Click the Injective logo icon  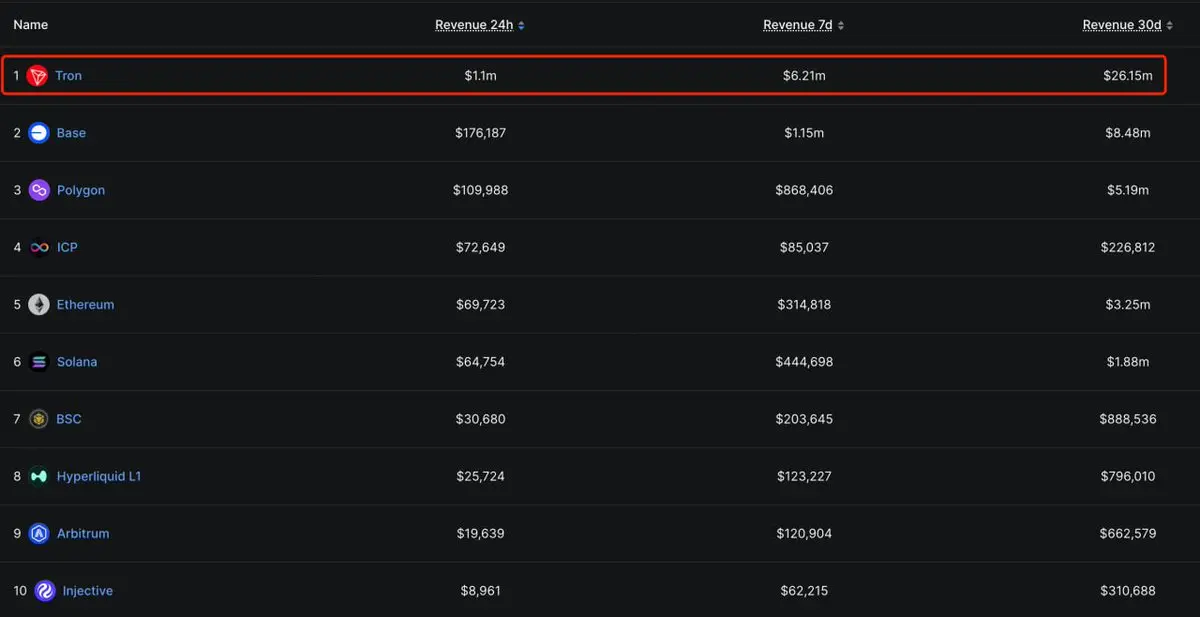pyautogui.click(x=45, y=591)
